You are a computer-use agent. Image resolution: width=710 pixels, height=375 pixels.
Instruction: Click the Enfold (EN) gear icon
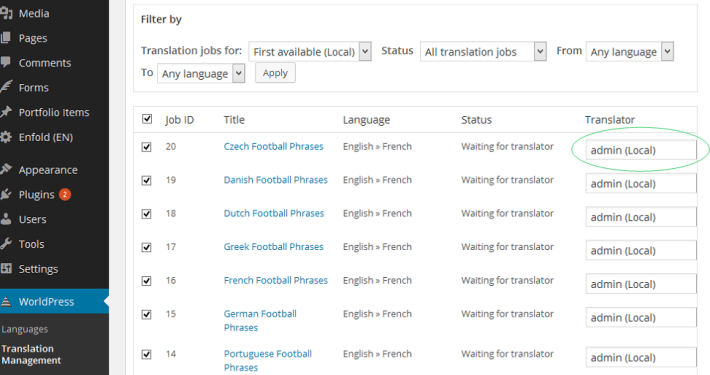(6, 137)
